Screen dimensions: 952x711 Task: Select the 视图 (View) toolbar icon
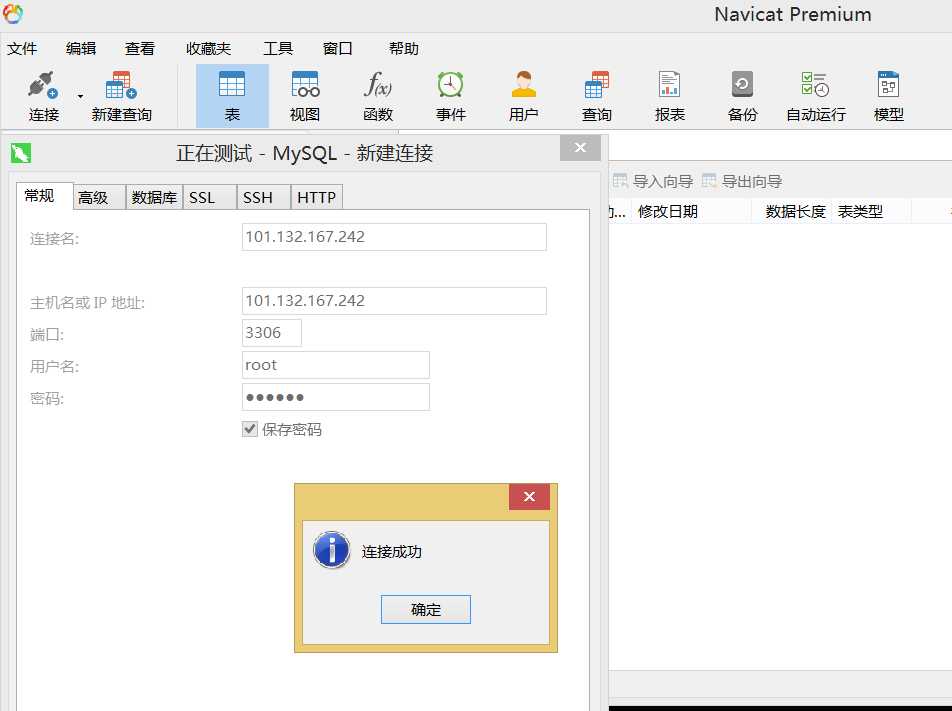(x=305, y=96)
